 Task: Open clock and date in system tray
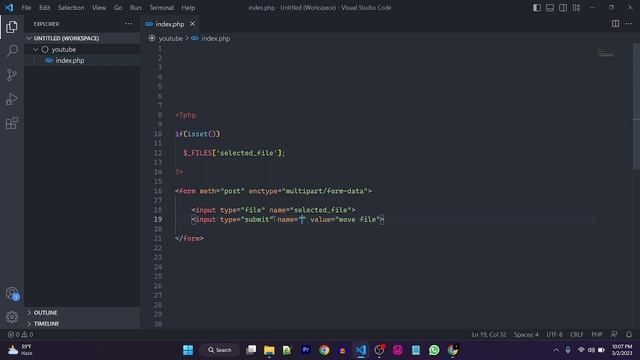622,350
